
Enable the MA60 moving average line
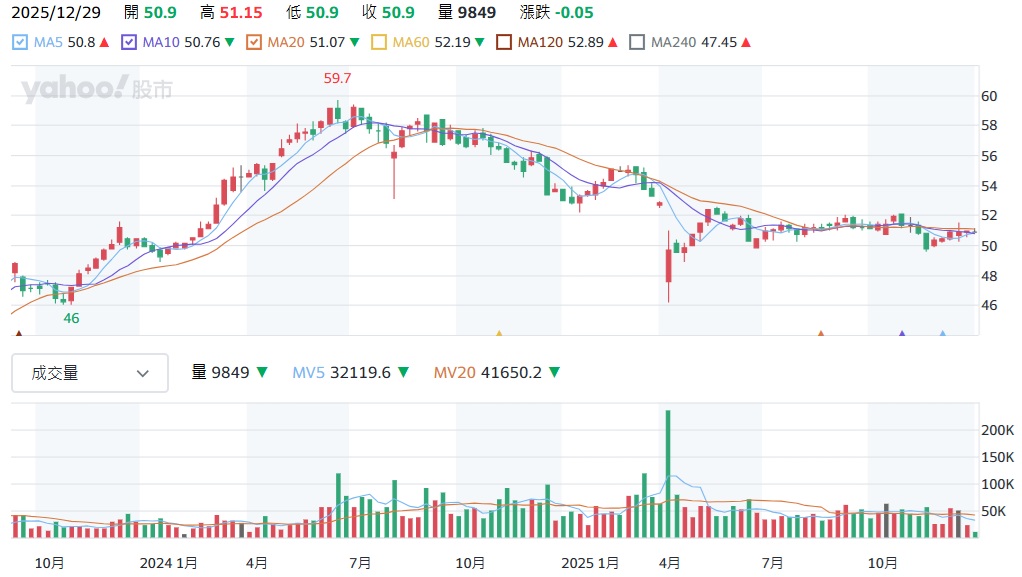click(378, 43)
